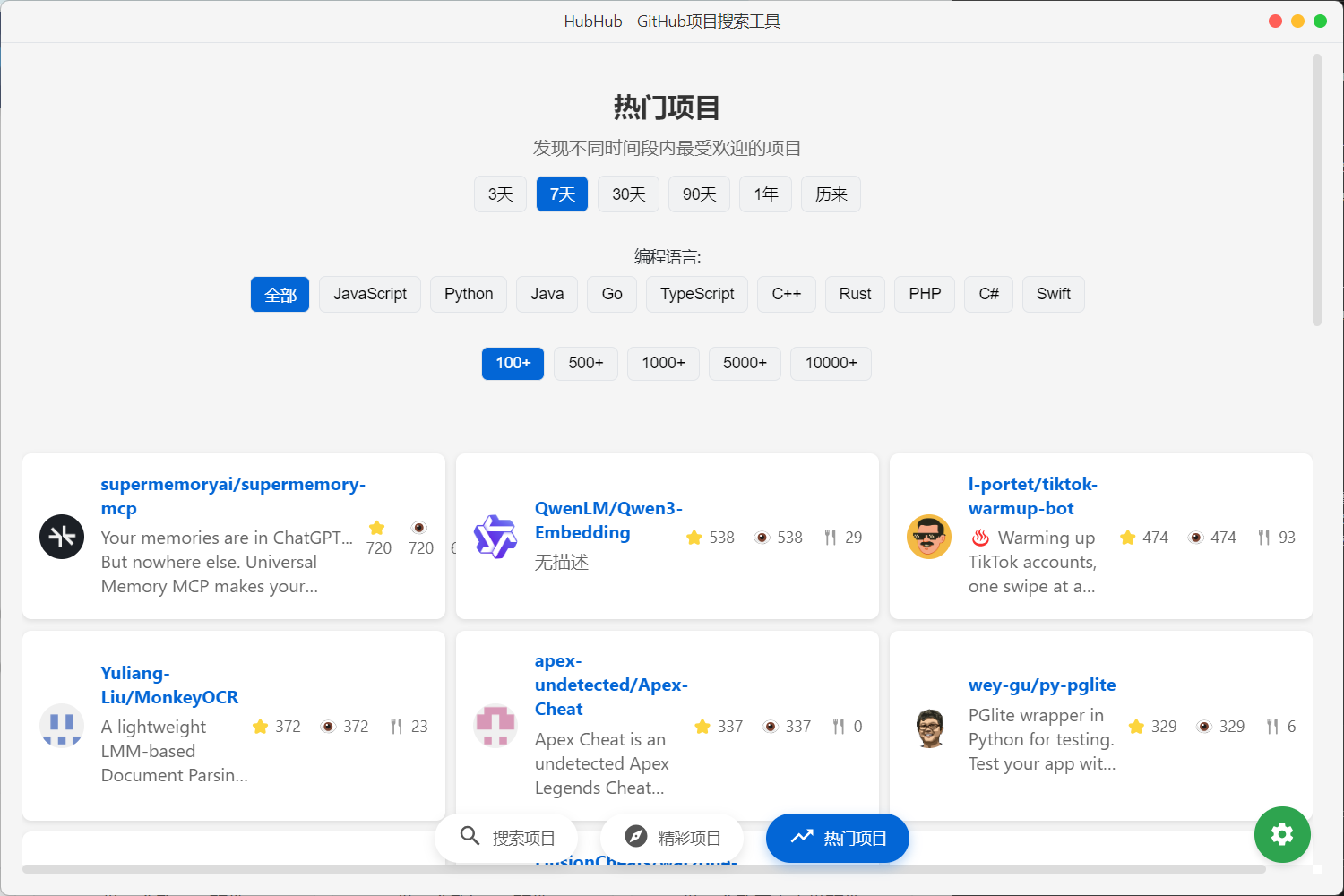Switch to 精彩项目 explore tab
Screen dimensions: 1344x896
[x=672, y=838]
